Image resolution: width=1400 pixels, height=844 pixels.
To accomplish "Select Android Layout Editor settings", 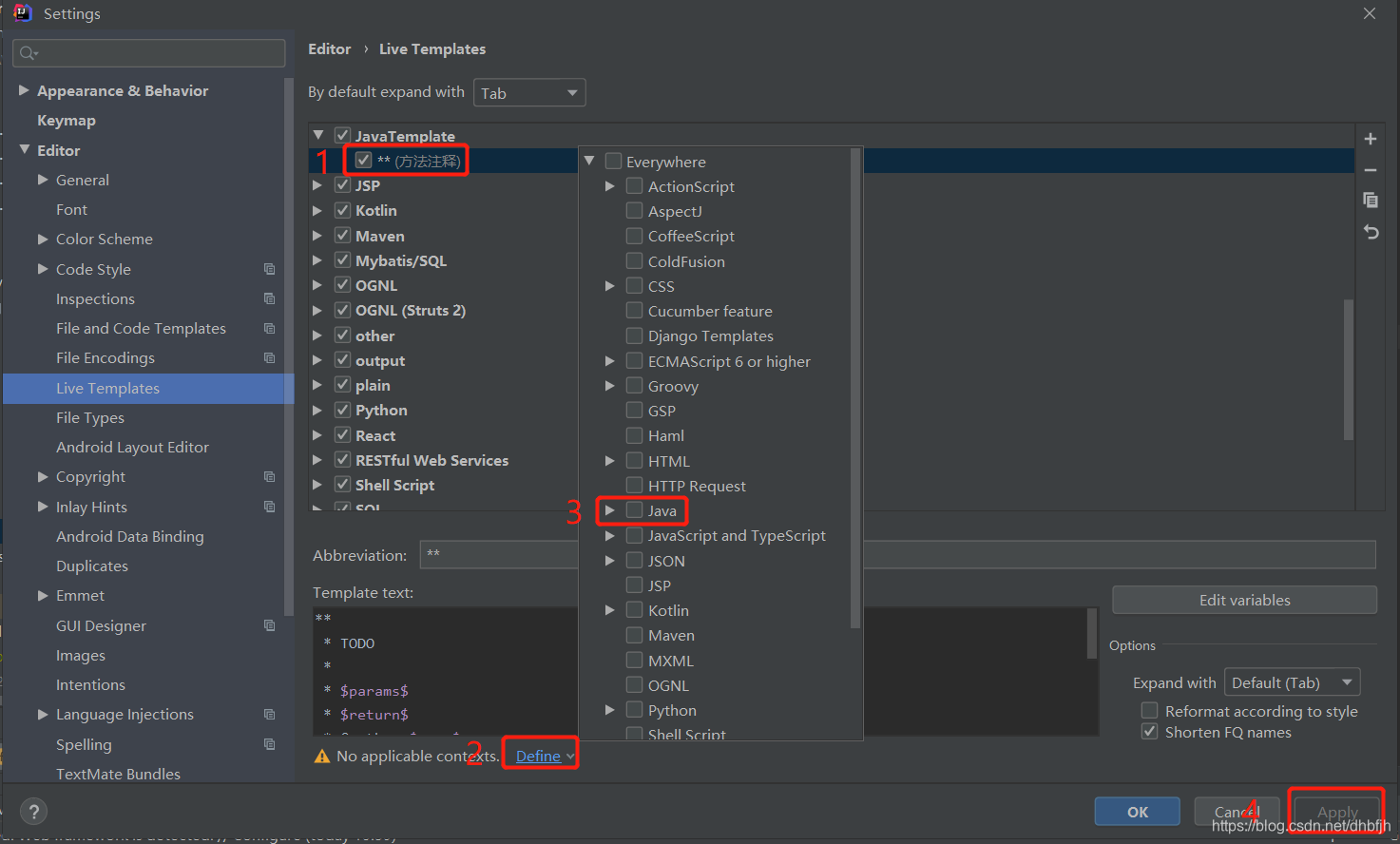I will (132, 447).
